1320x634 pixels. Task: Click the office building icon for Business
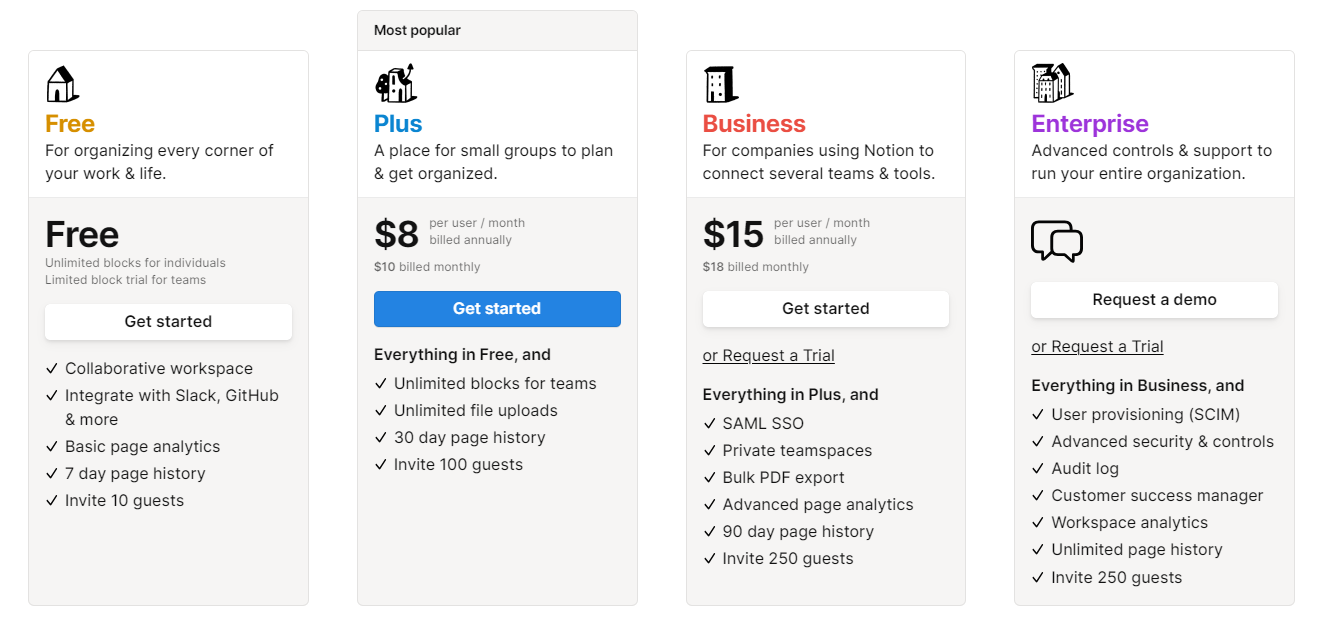(x=719, y=84)
